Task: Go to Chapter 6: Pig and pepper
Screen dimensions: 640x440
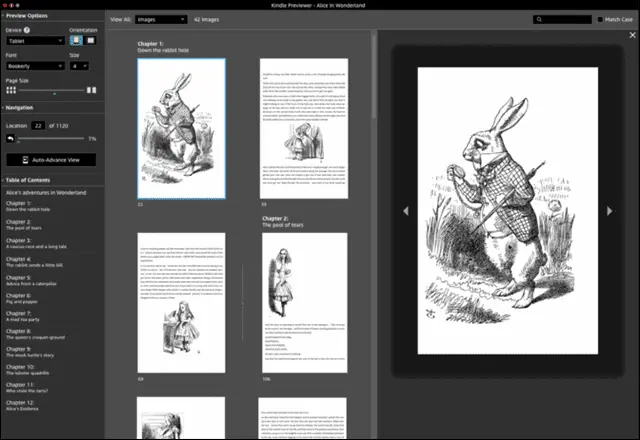Action: (x=22, y=298)
